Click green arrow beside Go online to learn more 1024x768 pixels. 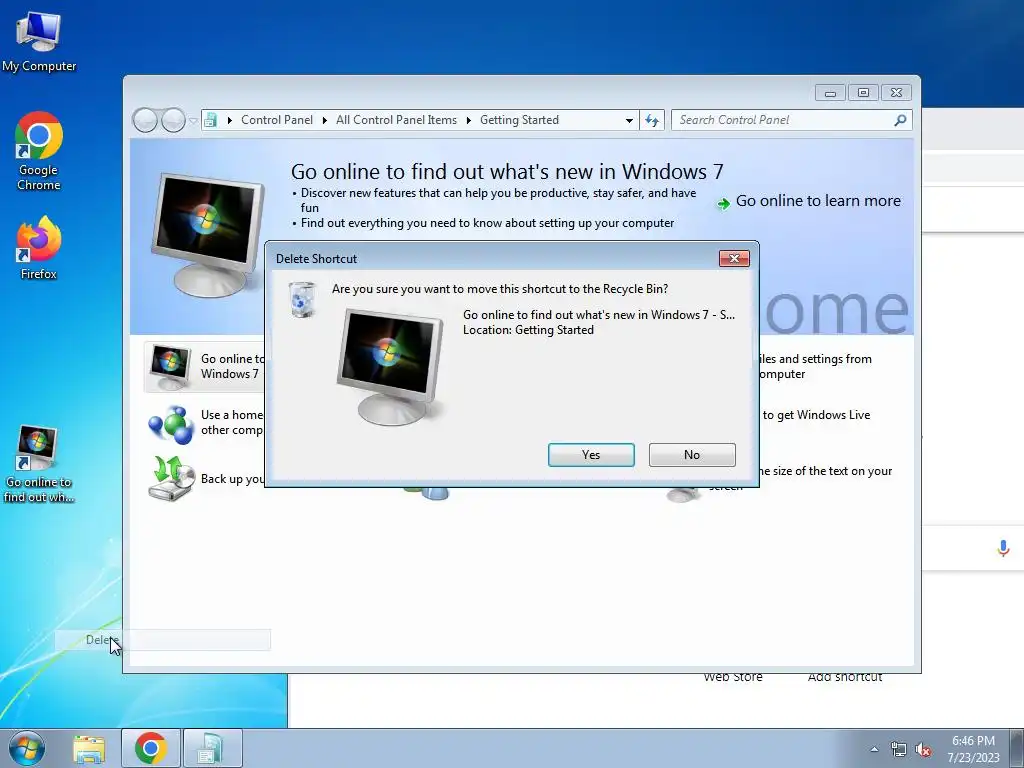coord(724,204)
